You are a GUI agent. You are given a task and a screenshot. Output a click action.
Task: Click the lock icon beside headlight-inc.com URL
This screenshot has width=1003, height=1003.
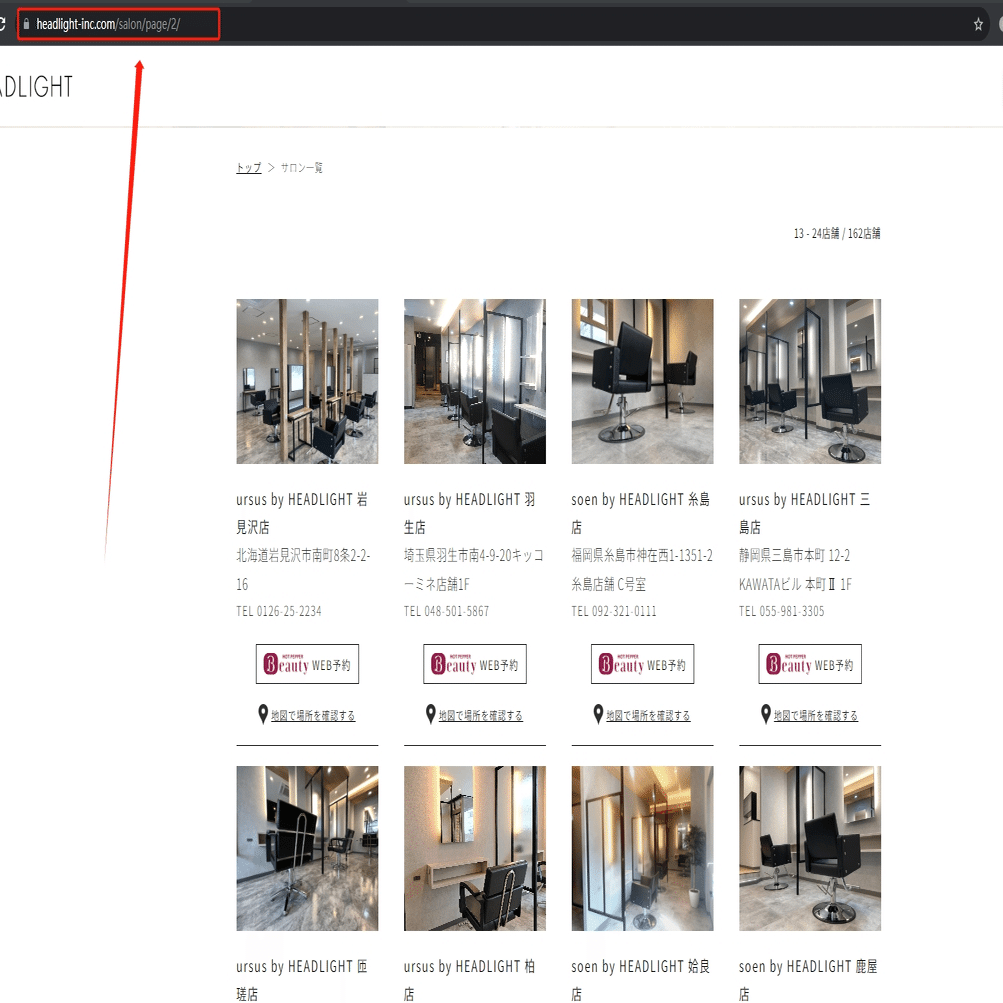coord(26,24)
